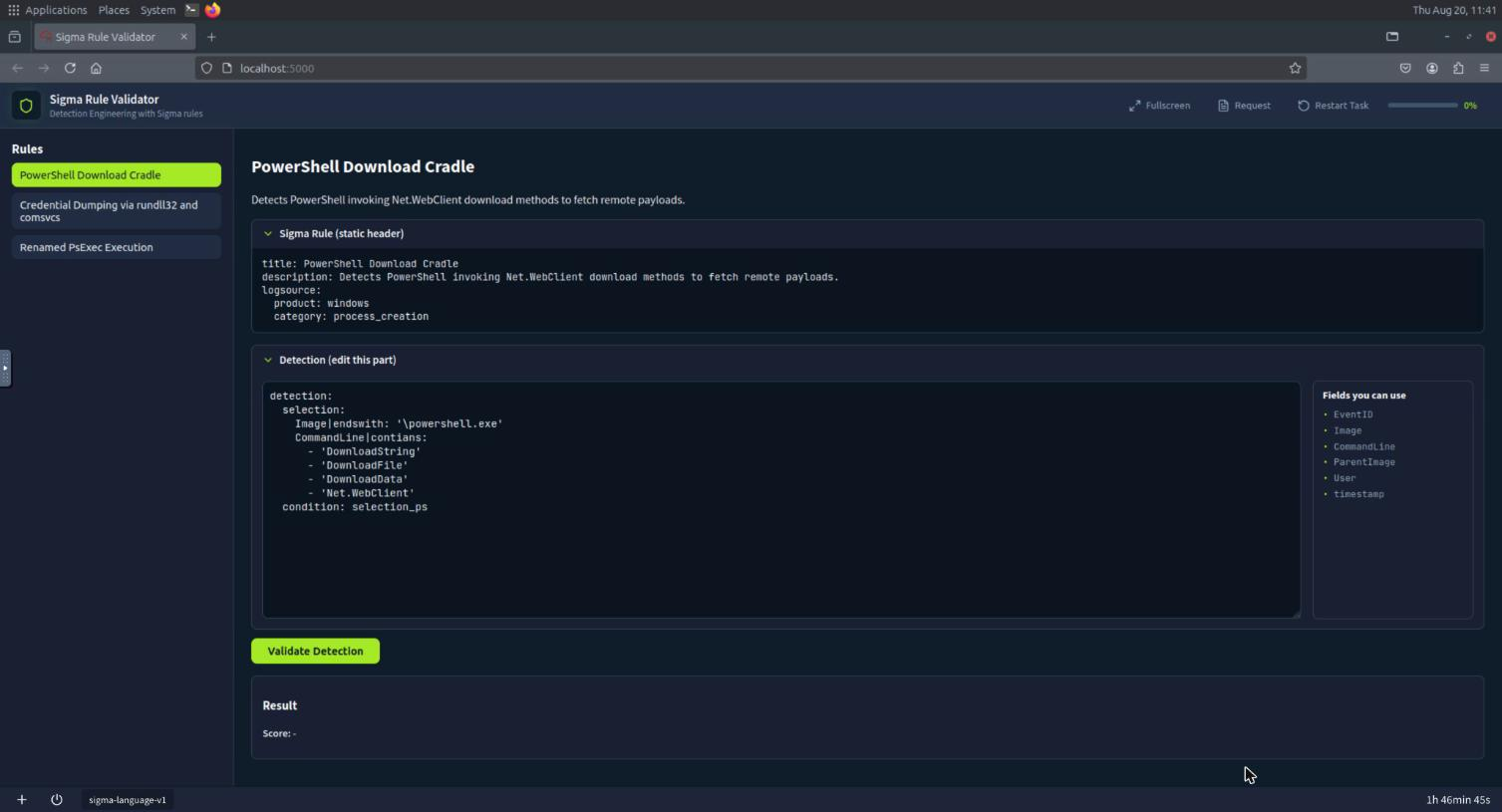Click inside the detection YAML editor
This screenshot has width=1502, height=812.
(x=781, y=499)
